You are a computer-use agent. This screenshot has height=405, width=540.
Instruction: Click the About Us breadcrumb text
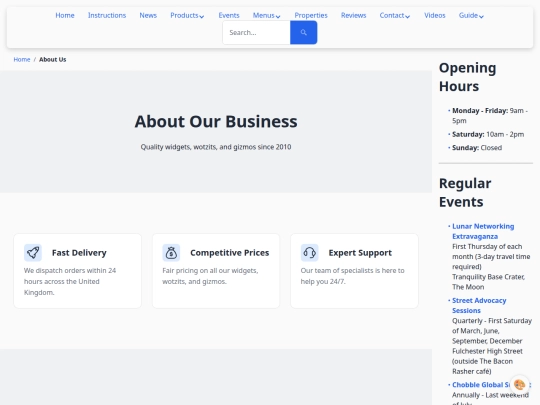[53, 60]
